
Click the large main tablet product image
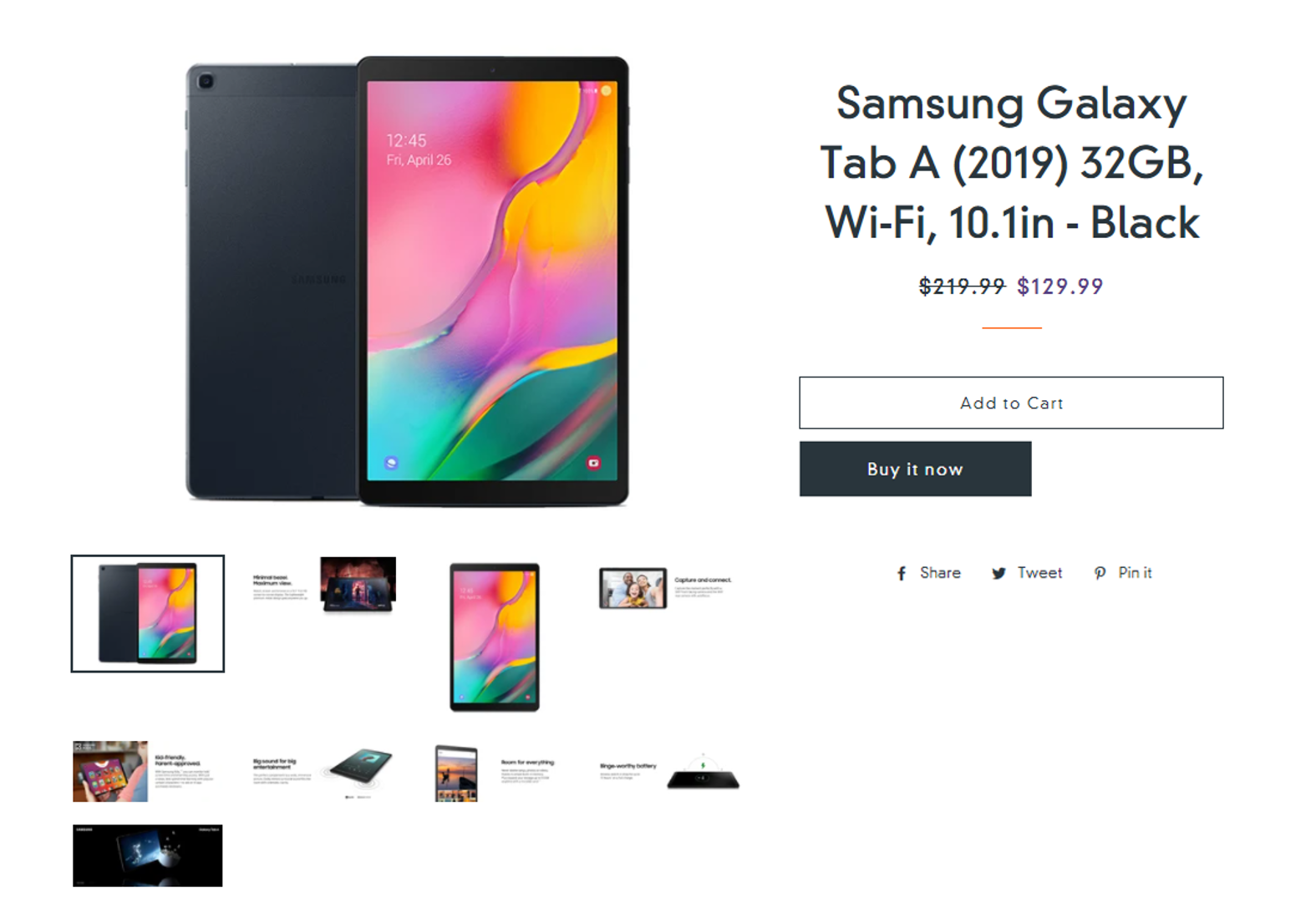pos(407,281)
